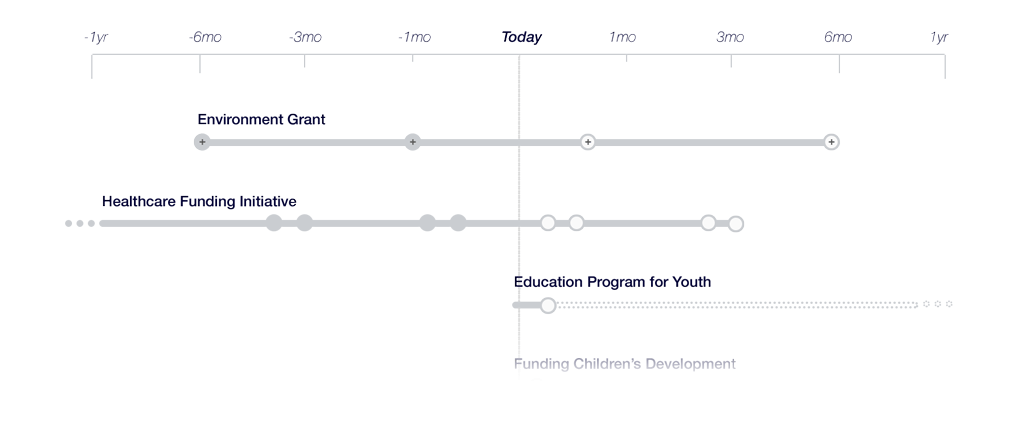Open Funding Children's Development title
The height and width of the screenshot is (426, 1024).
tap(624, 363)
